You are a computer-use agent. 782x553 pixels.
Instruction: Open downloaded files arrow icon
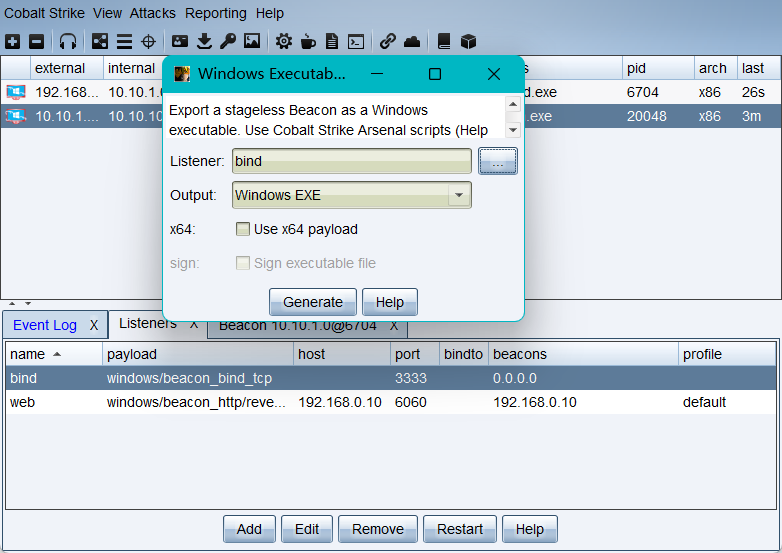(204, 41)
